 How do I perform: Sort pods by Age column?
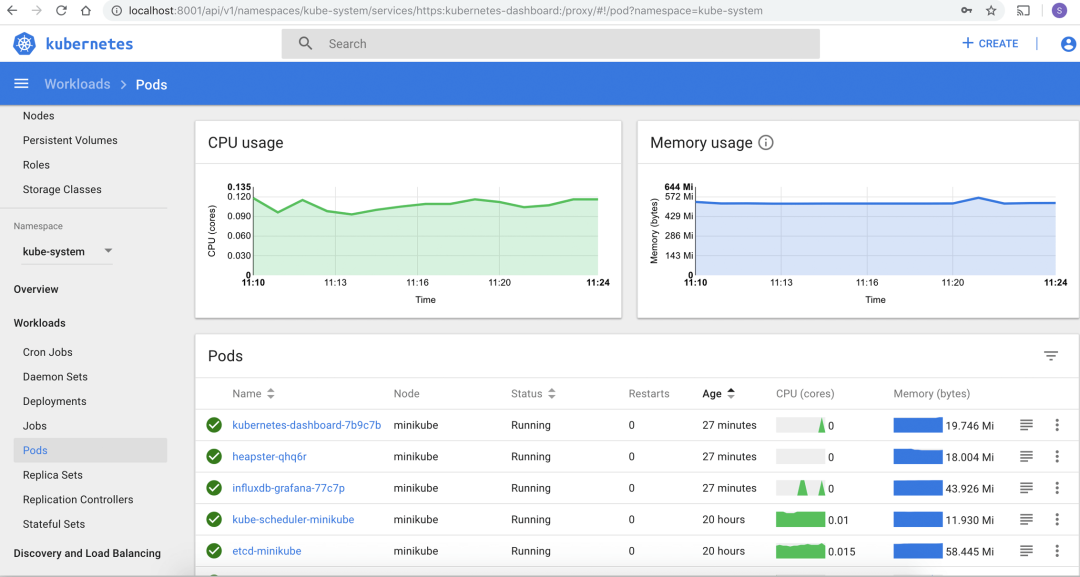pos(718,394)
